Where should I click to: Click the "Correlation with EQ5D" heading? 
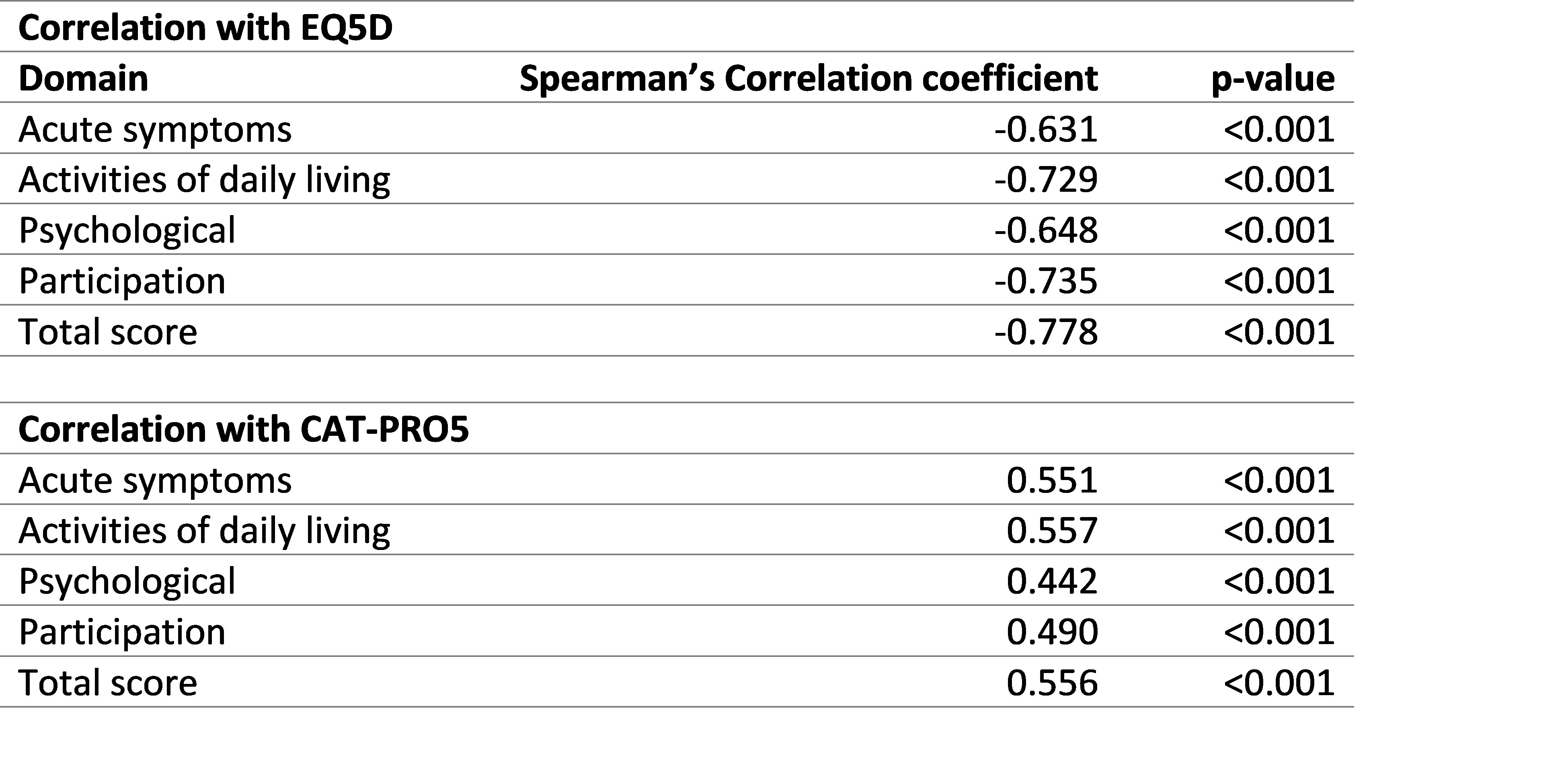(206, 28)
